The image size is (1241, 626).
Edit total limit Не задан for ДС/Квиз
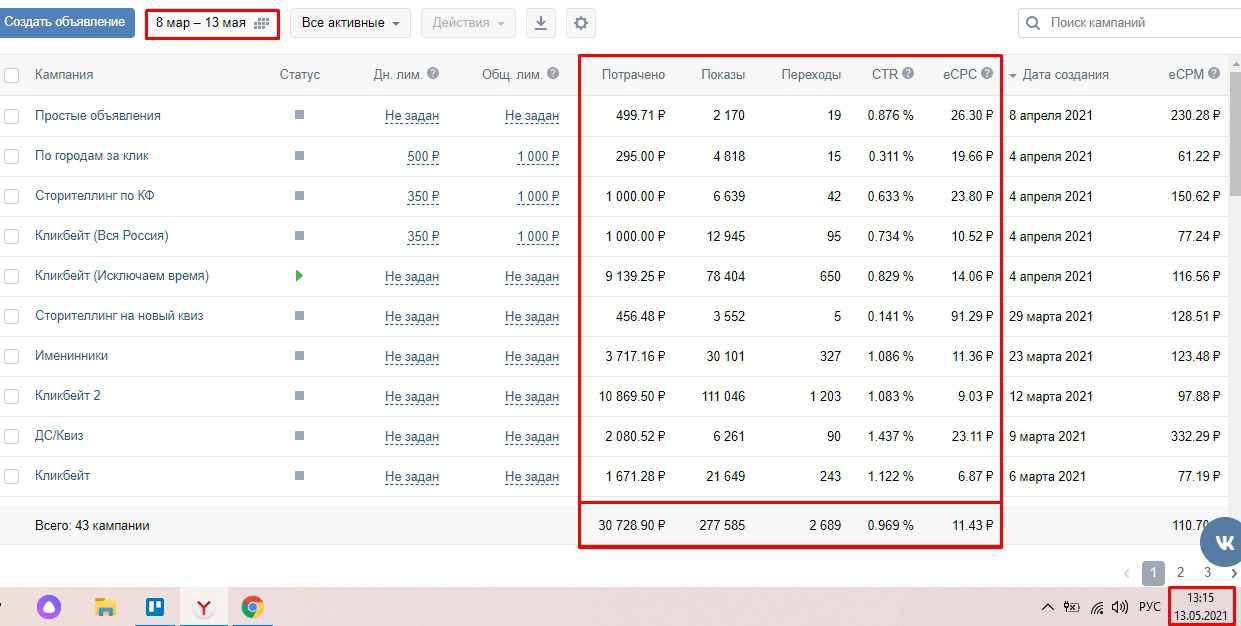(532, 436)
